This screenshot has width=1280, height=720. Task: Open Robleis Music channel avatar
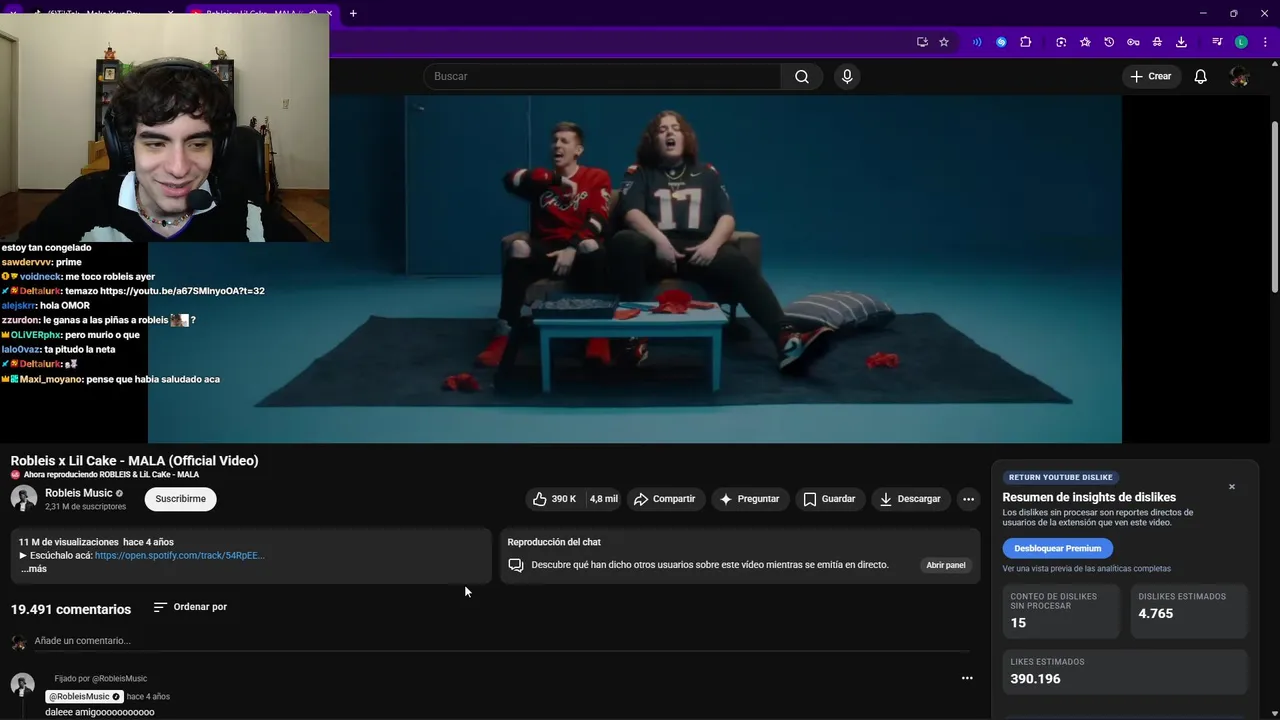pos(24,498)
